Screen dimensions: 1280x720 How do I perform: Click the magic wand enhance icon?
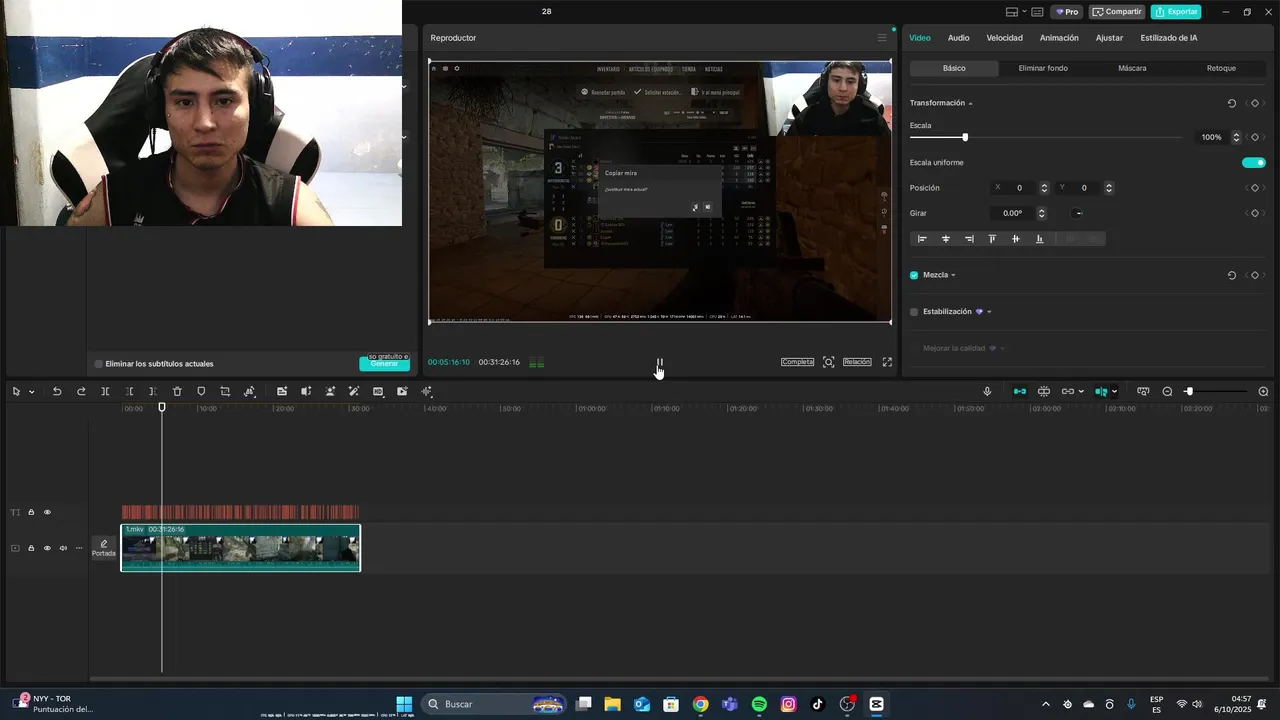354,392
